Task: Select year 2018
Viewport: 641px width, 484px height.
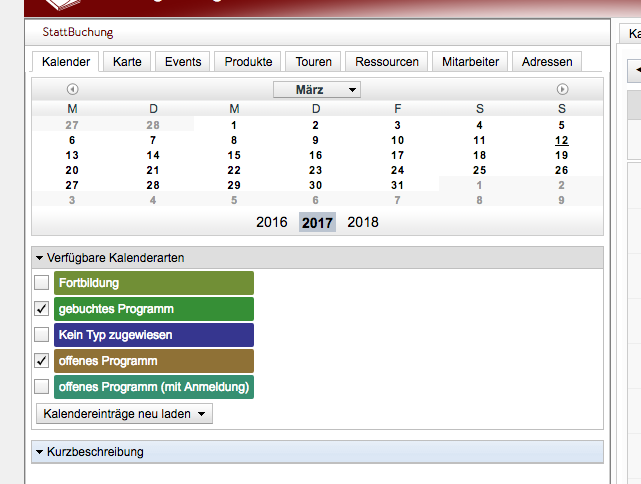Action: [x=363, y=222]
